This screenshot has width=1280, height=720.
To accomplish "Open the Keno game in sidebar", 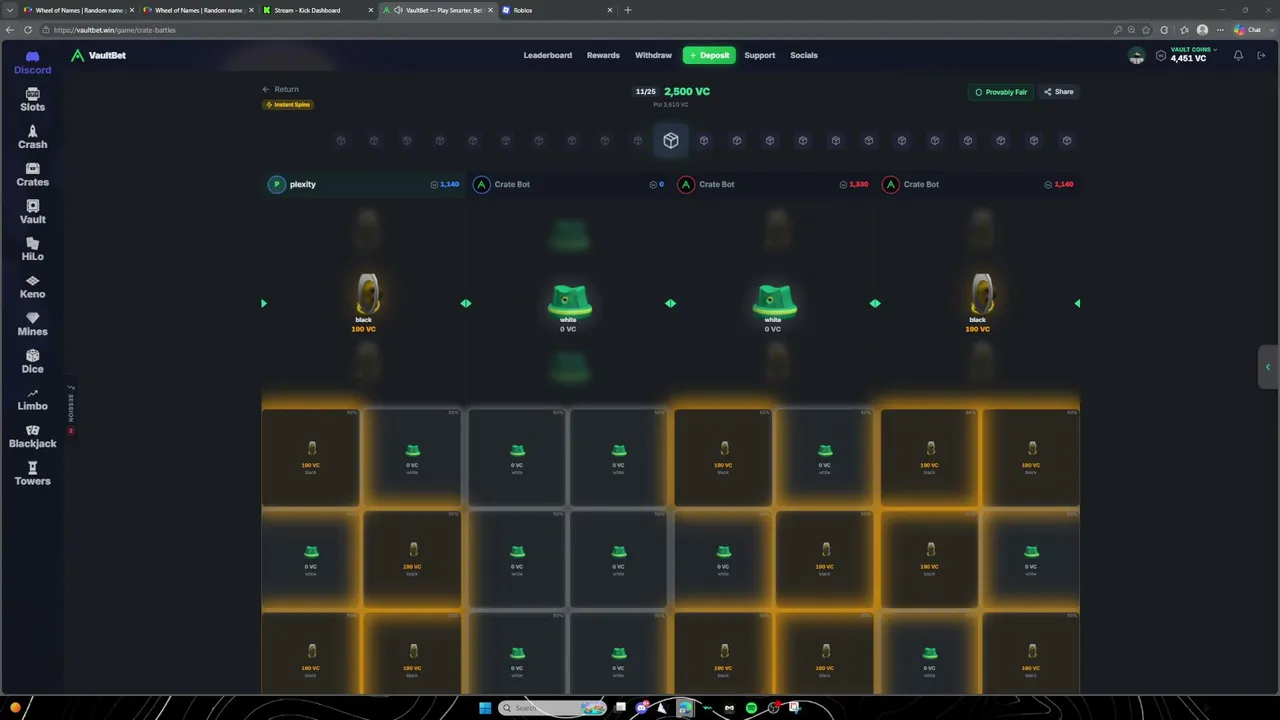I will point(32,287).
